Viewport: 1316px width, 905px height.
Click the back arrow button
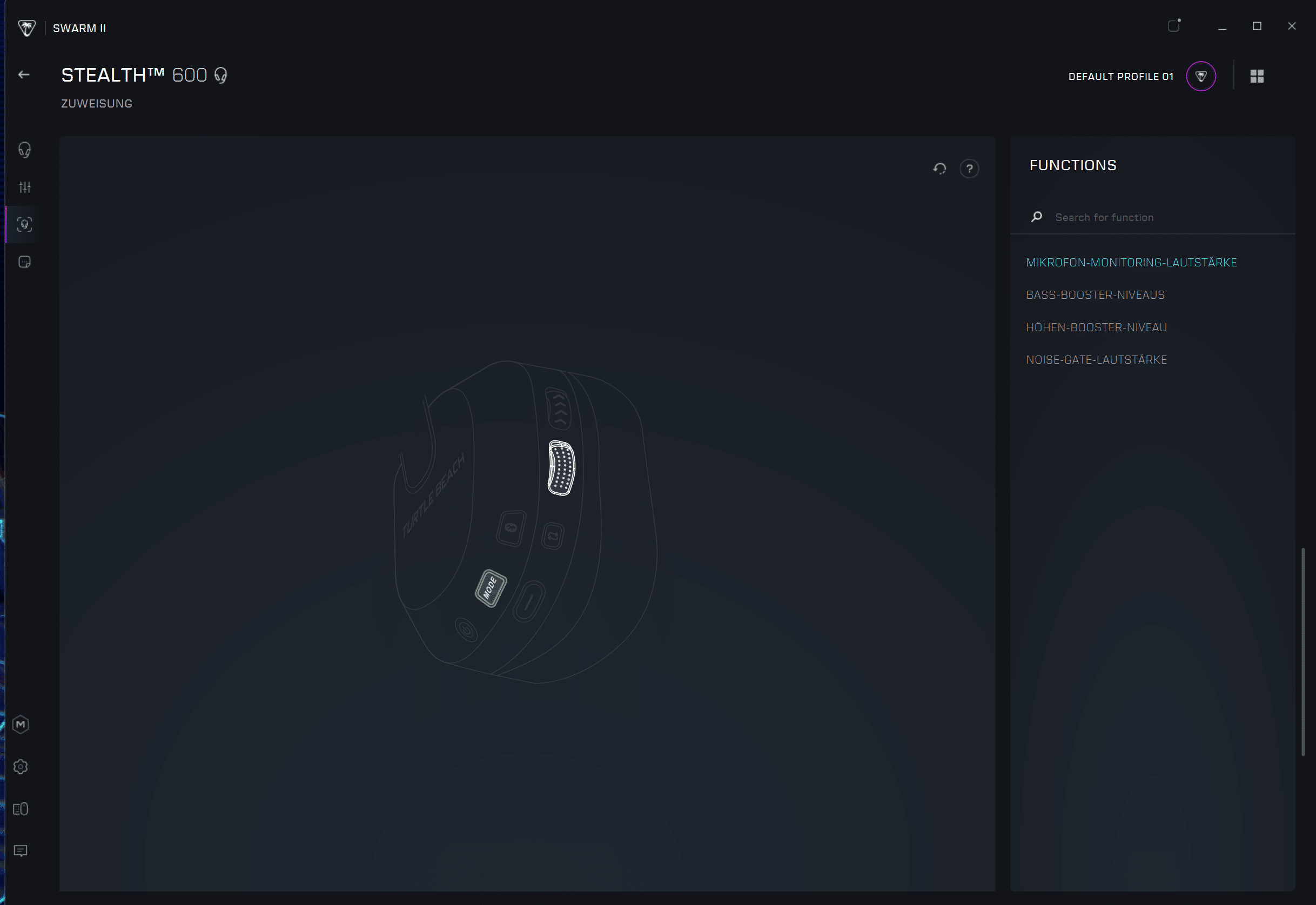24,75
